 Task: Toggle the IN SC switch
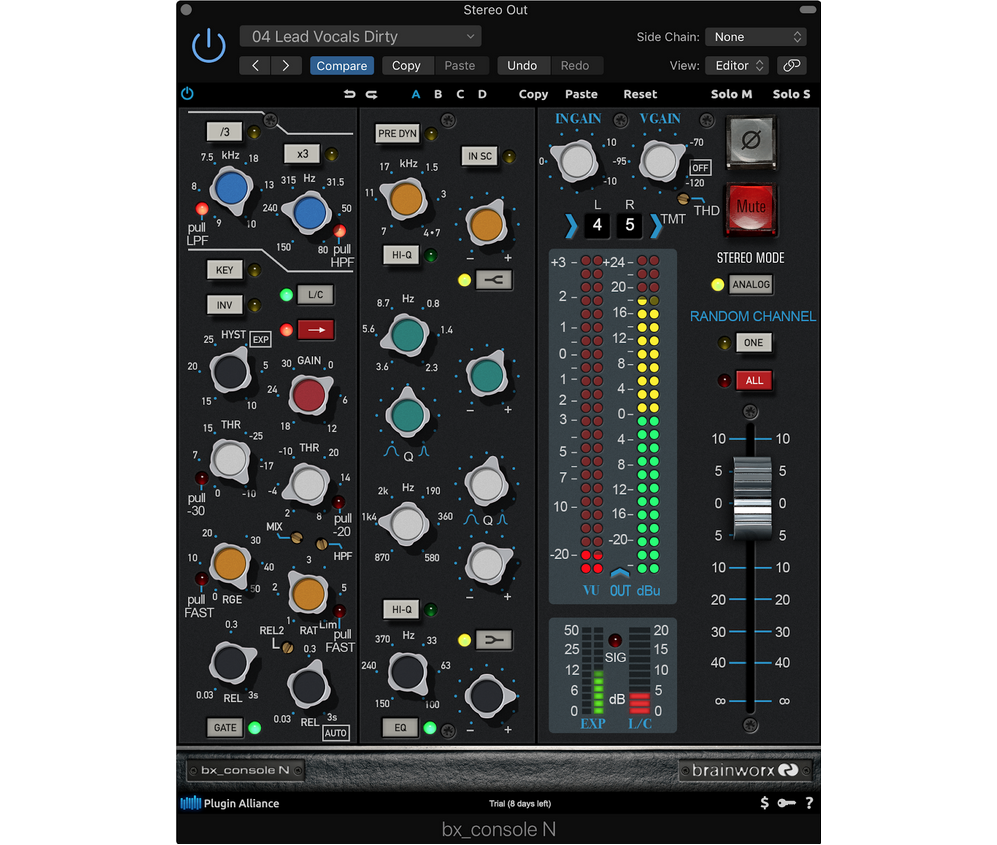click(x=480, y=156)
